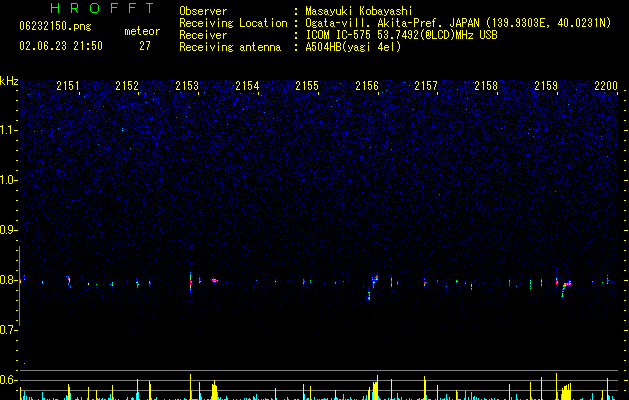Image resolution: width=629 pixels, height=400 pixels.
Task: Click time marker 2156
Action: pos(367,86)
